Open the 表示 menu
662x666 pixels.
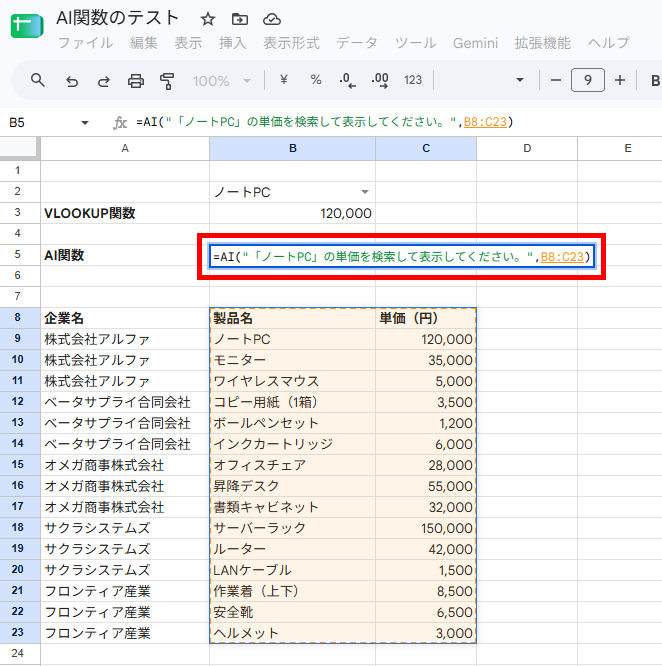[x=188, y=43]
